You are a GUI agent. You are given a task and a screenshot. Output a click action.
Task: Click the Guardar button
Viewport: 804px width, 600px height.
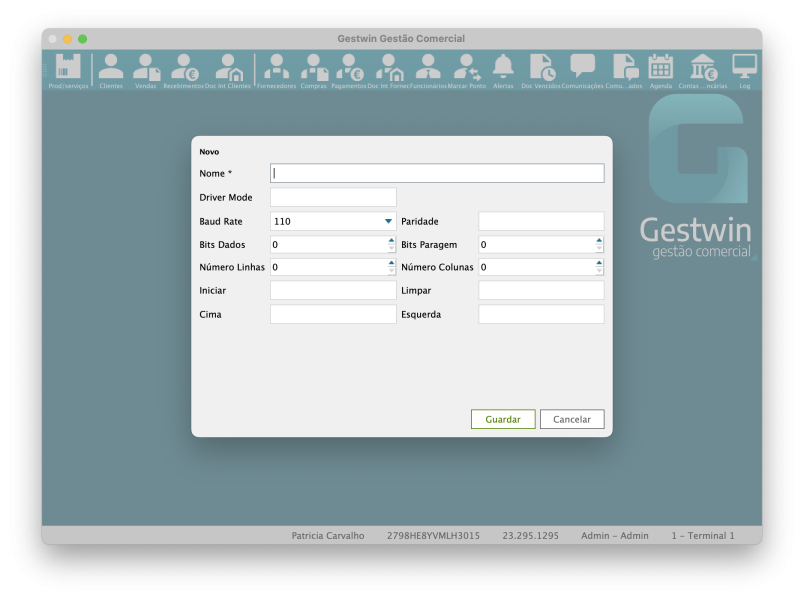click(503, 420)
